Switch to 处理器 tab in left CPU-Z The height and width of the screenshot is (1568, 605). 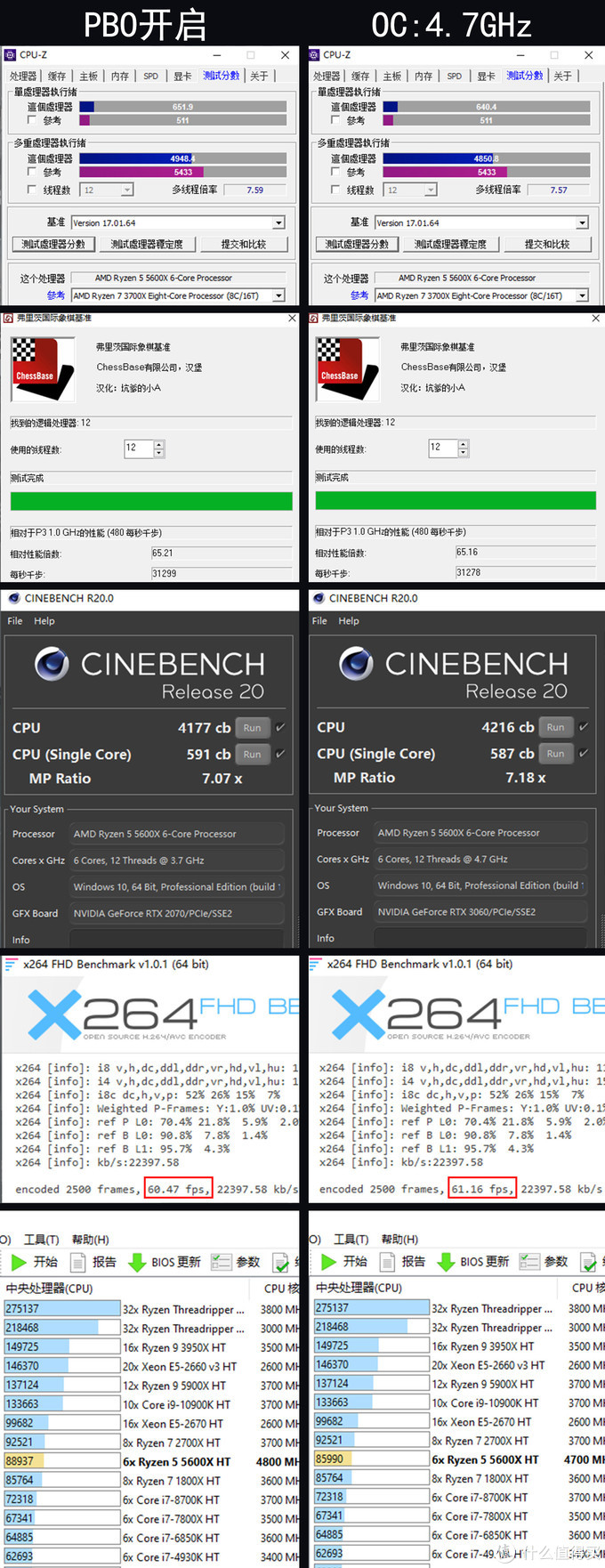point(23,77)
